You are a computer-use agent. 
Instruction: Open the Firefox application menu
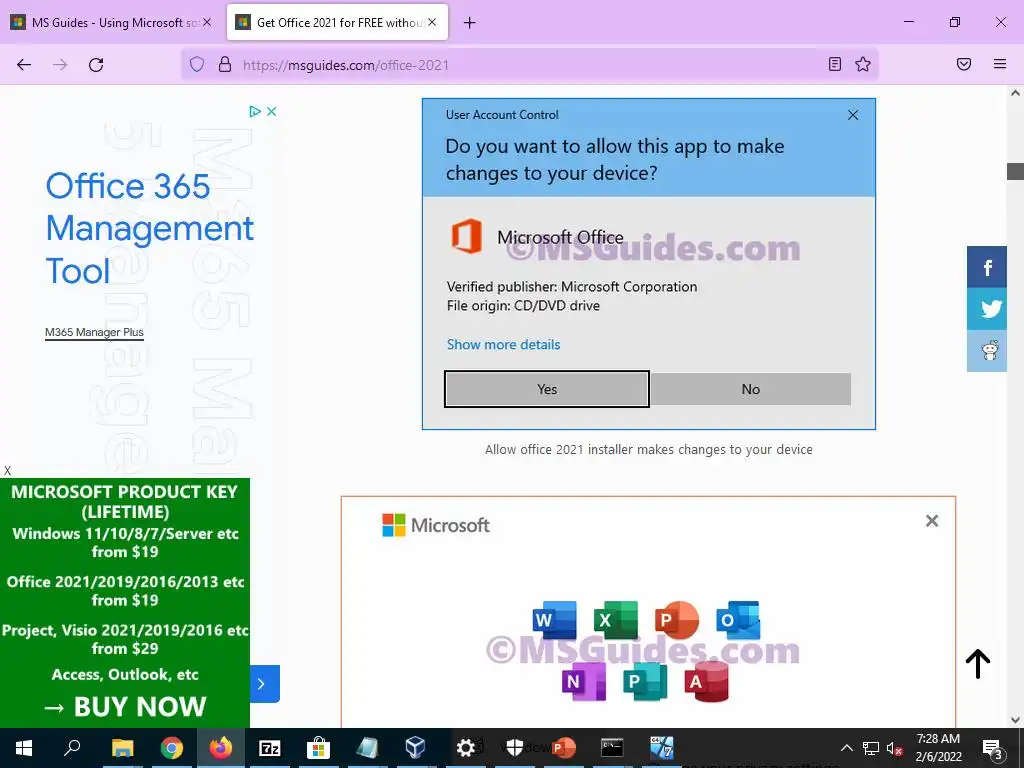(x=999, y=65)
